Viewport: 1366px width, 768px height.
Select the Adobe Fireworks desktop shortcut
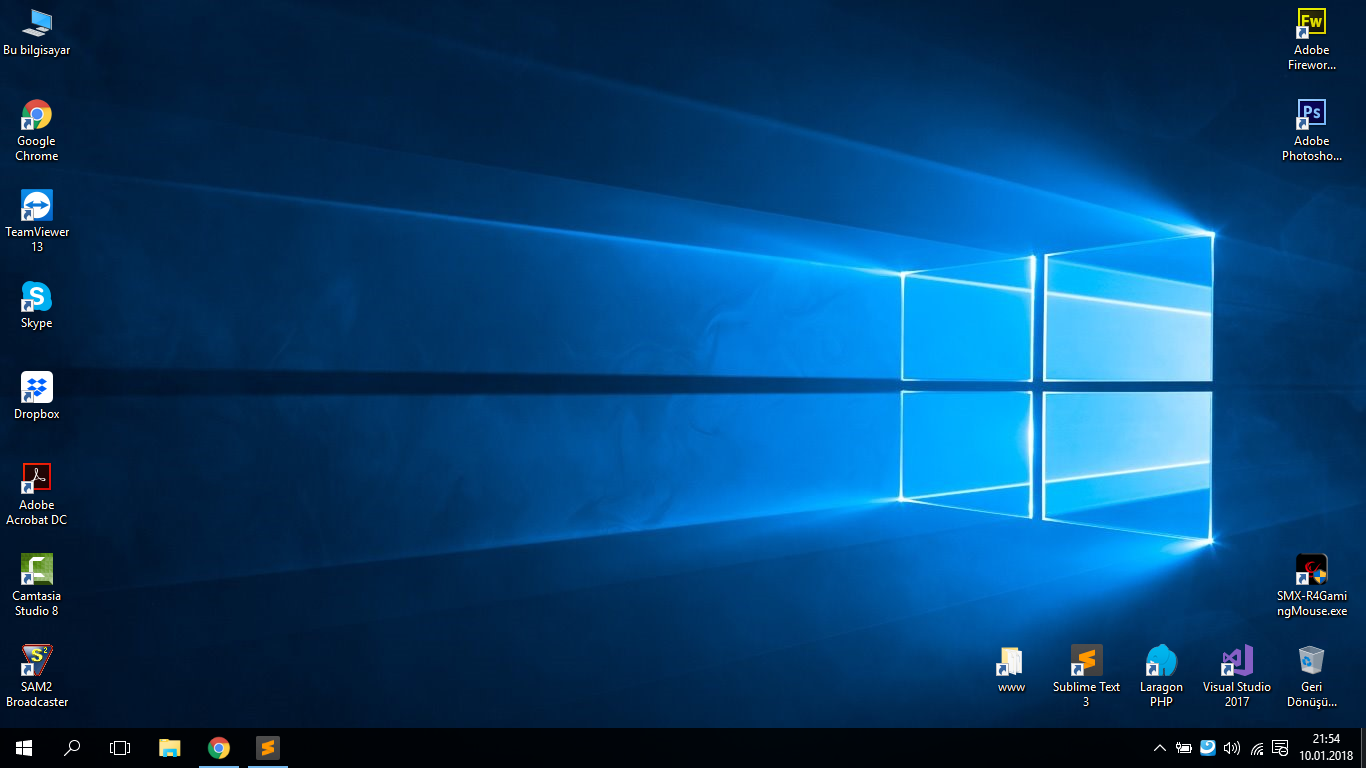tap(1311, 39)
